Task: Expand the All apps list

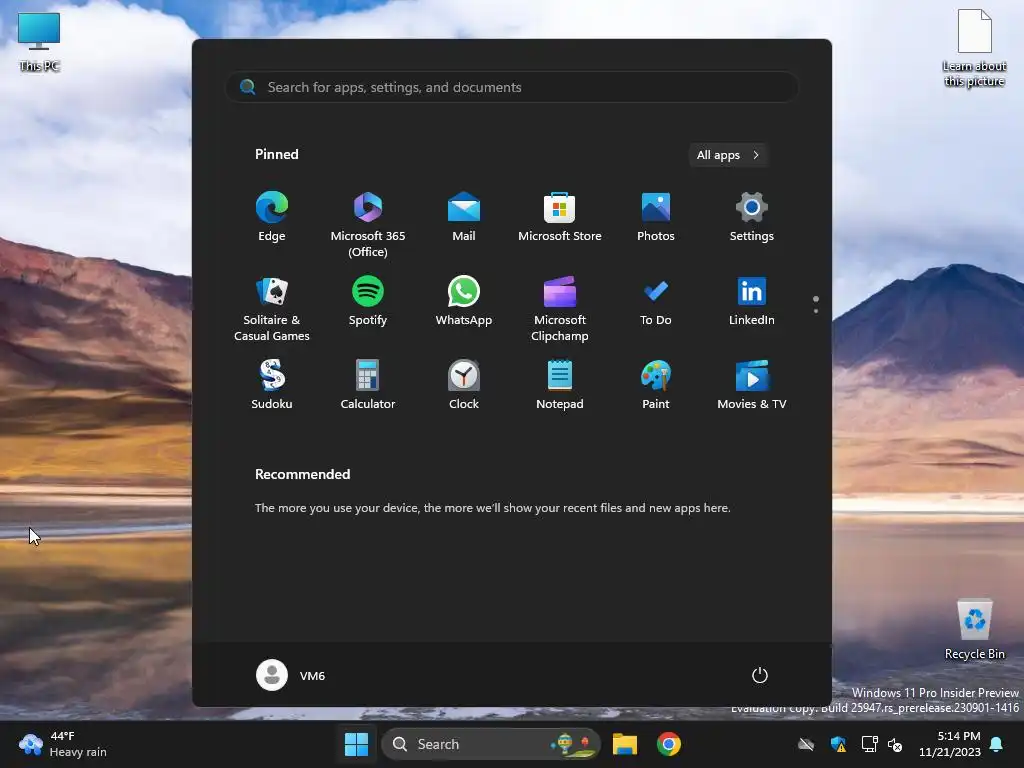Action: tap(728, 155)
